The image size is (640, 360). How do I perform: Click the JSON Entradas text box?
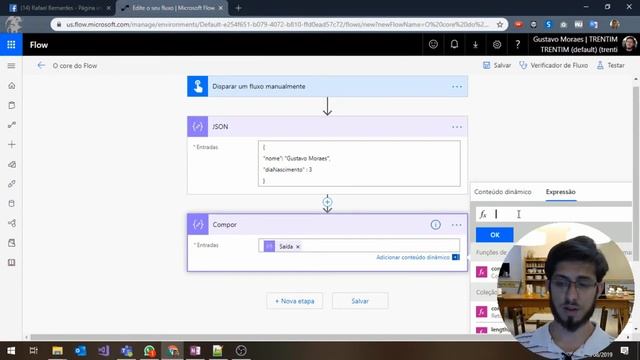point(359,163)
